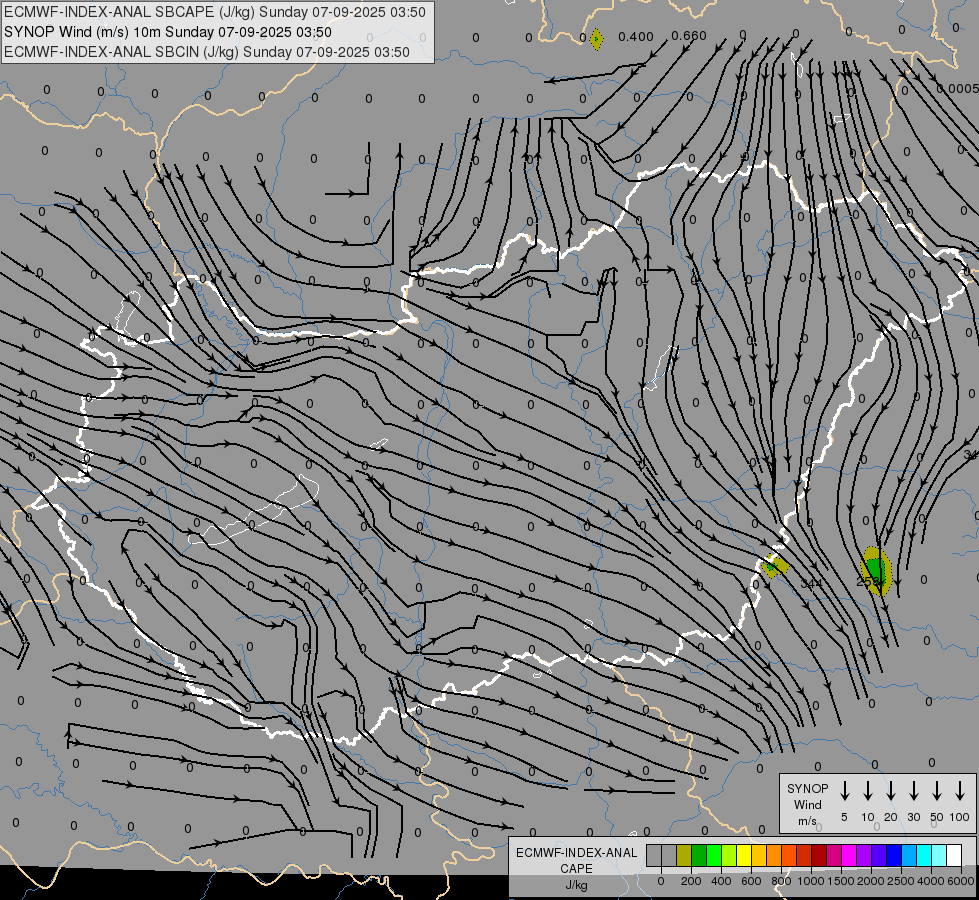Viewport: 979px width, 900px height.
Task: Click the CAPE label in colour legend
Action: pyautogui.click(x=577, y=869)
